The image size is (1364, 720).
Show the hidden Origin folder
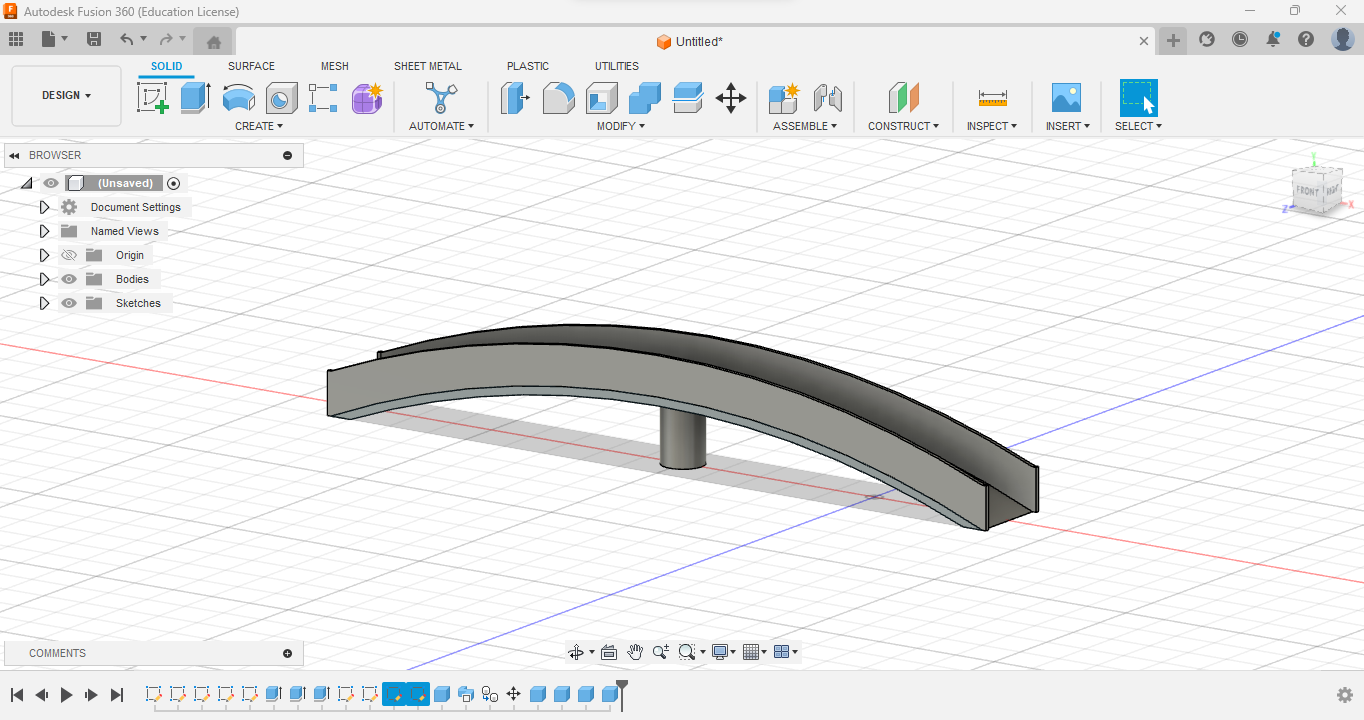69,255
